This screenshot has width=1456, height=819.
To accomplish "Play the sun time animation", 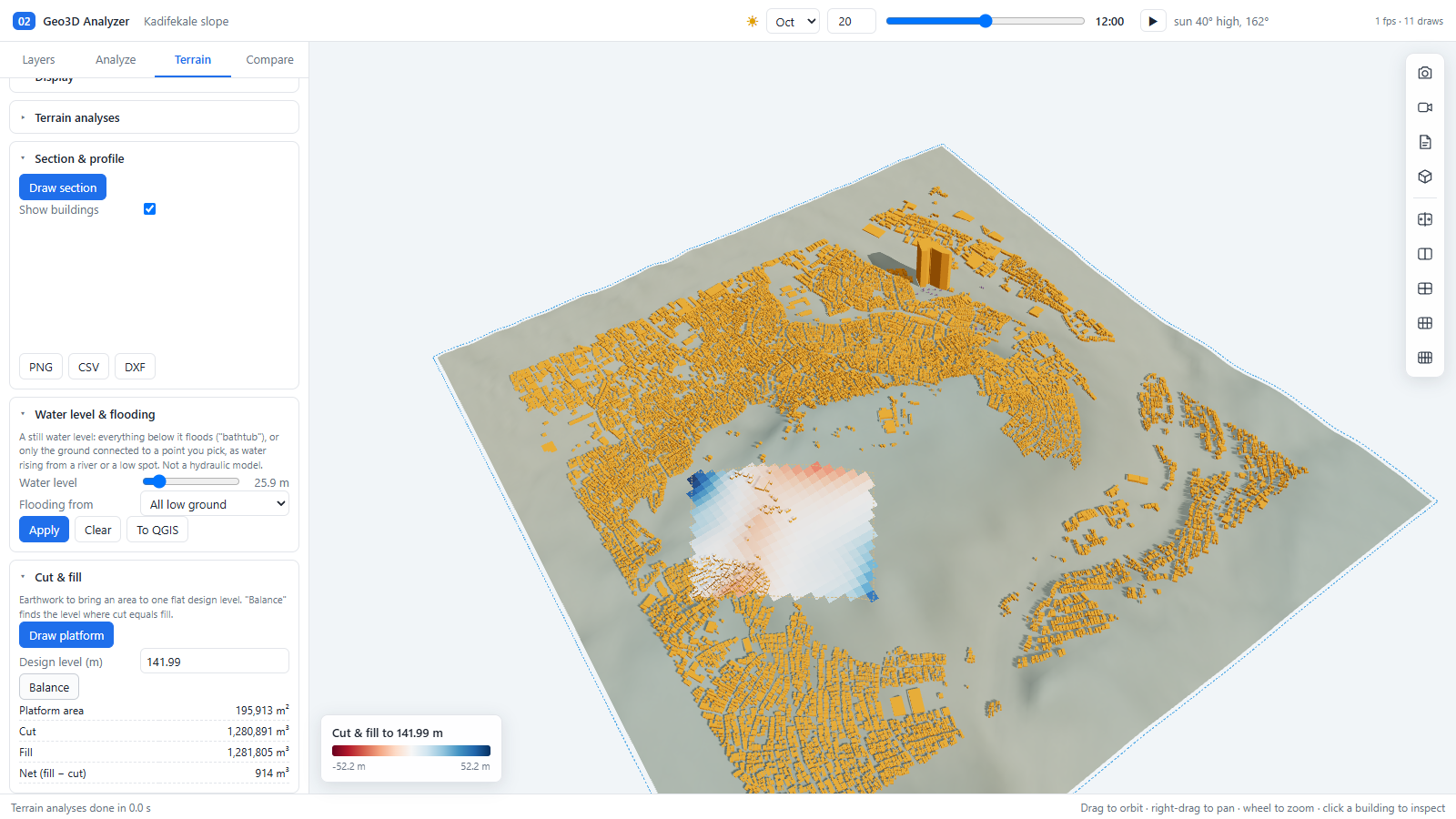I will click(x=1153, y=21).
